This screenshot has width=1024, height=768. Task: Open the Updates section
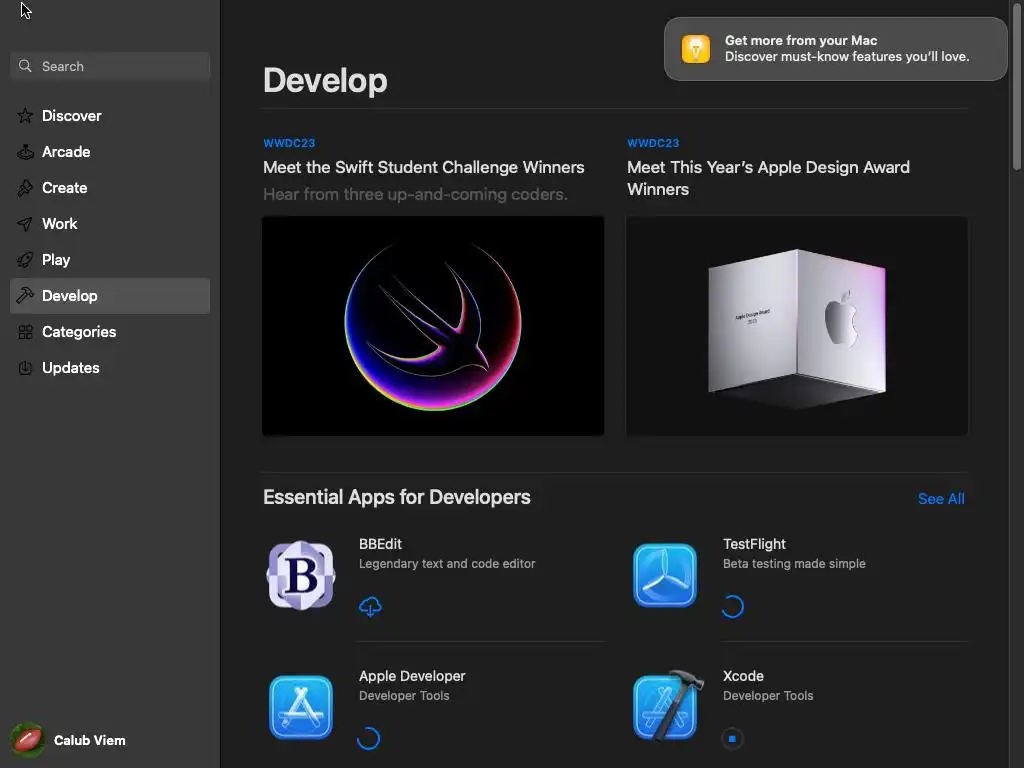(x=110, y=368)
